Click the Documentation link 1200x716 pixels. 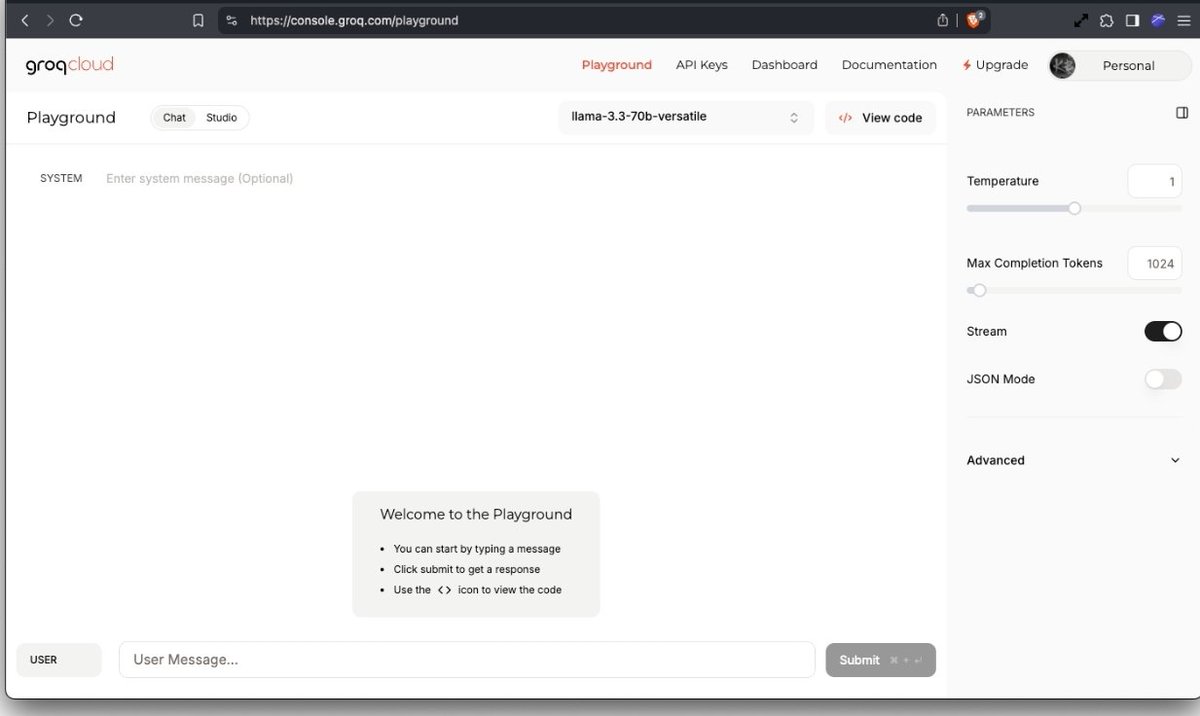888,64
